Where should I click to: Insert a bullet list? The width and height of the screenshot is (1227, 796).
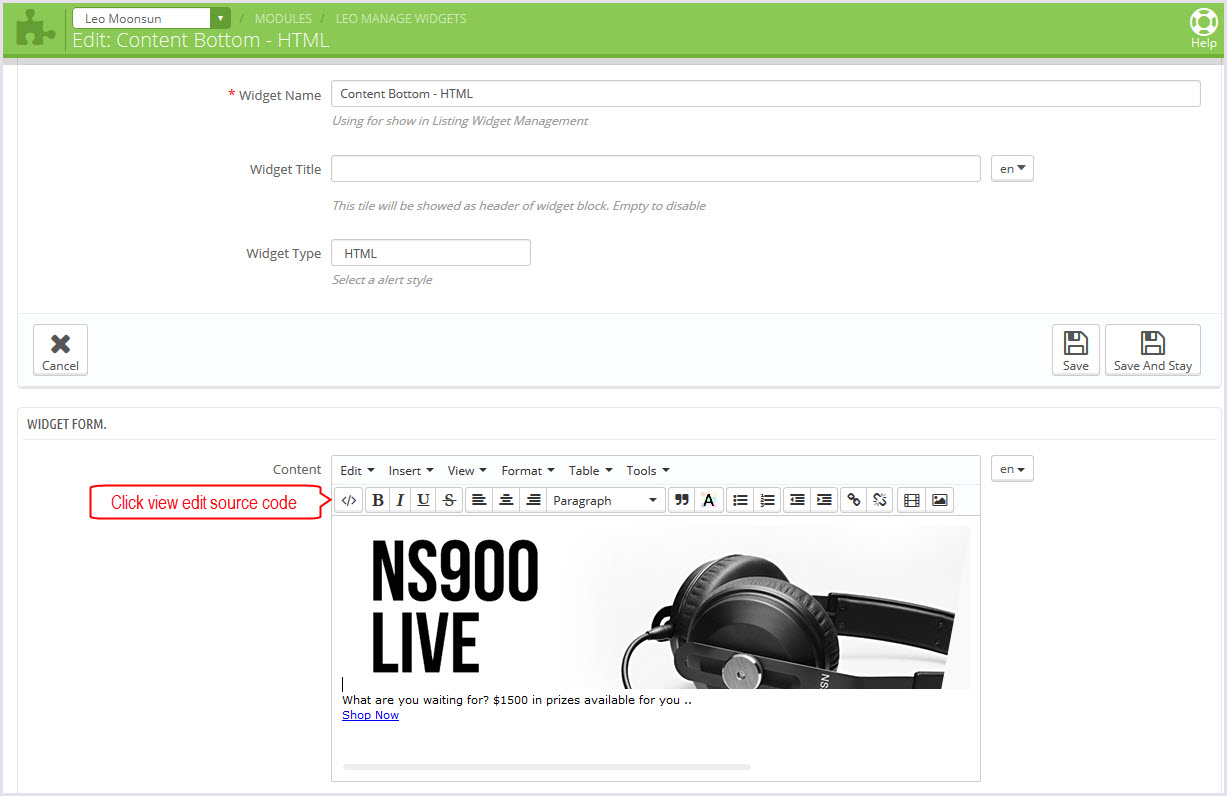point(740,500)
